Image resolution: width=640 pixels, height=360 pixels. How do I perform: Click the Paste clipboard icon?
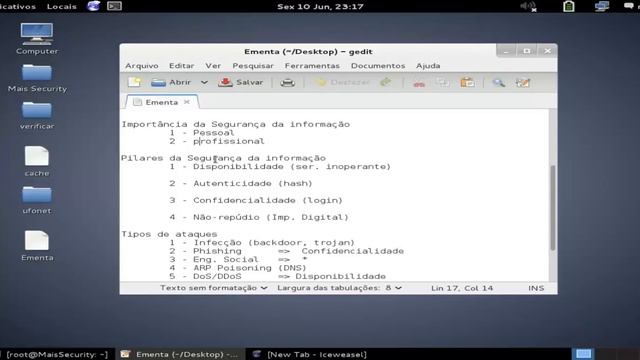(467, 82)
